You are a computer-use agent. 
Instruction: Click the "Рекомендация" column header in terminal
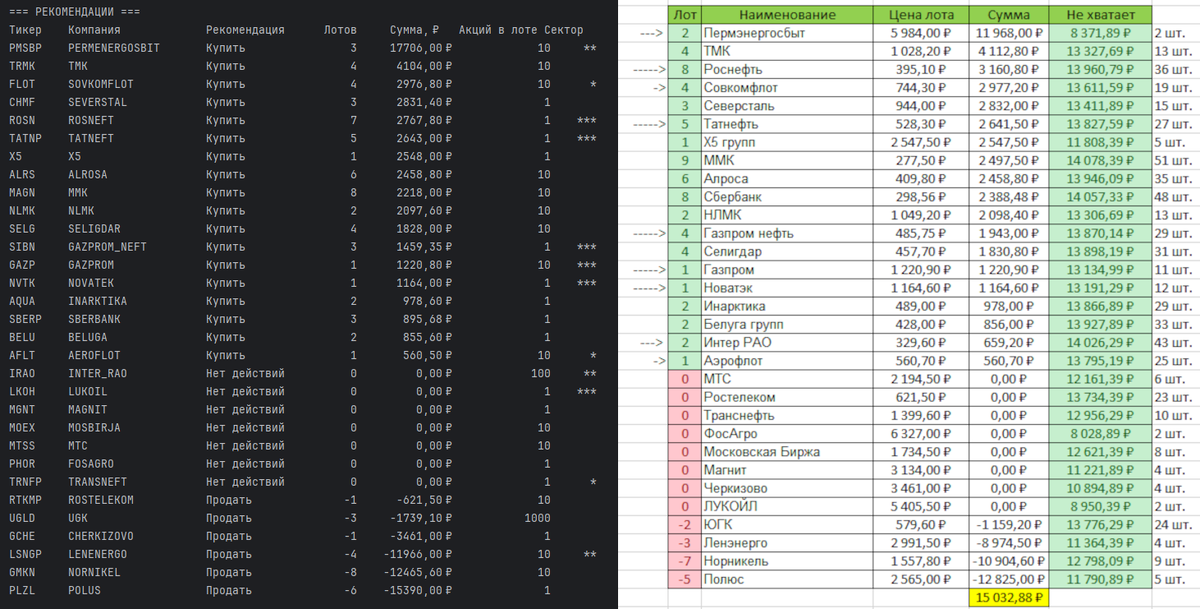(245, 30)
